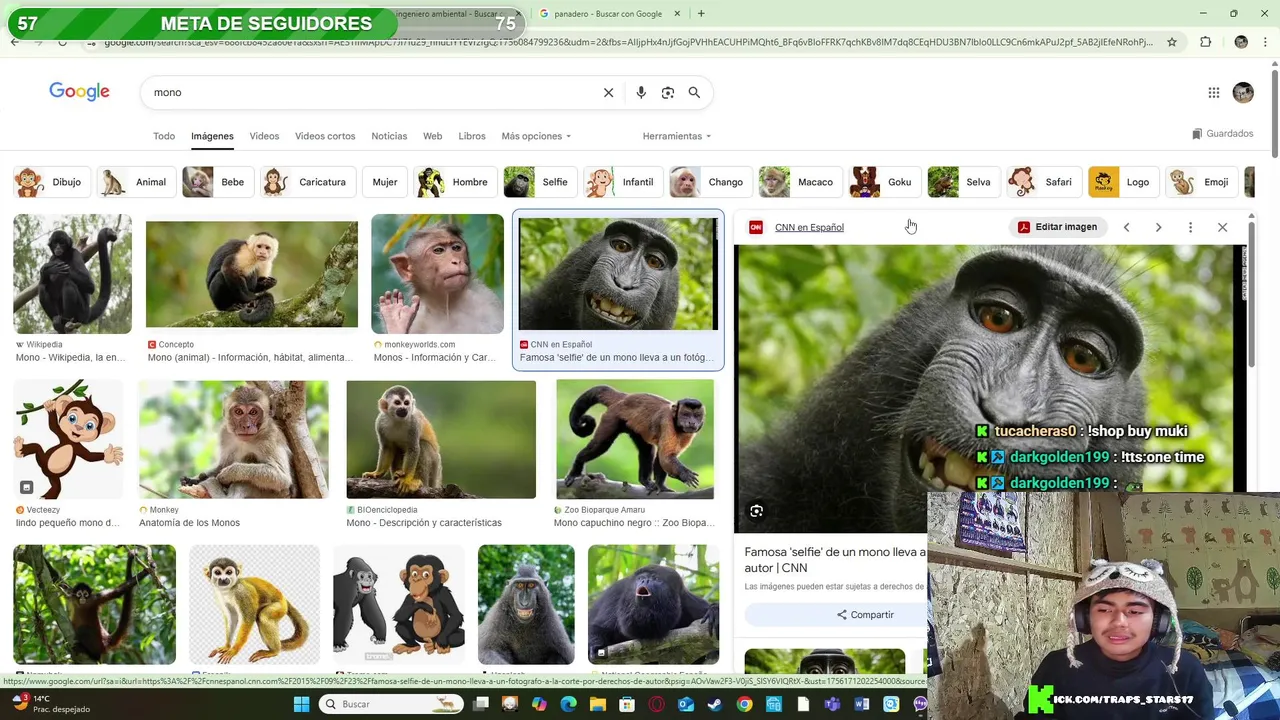Click the magnifier search button
This screenshot has height=720, width=1280.
pos(694,92)
